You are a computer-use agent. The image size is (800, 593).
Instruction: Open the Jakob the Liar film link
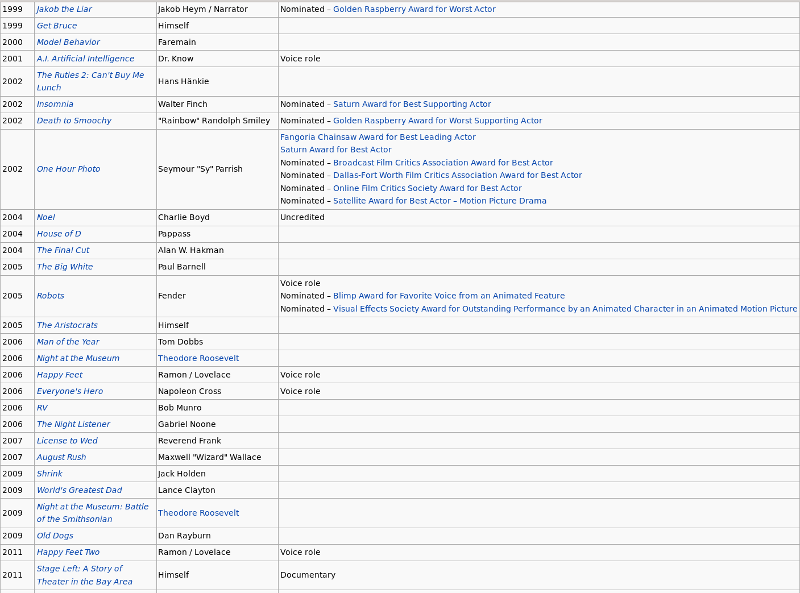64,9
